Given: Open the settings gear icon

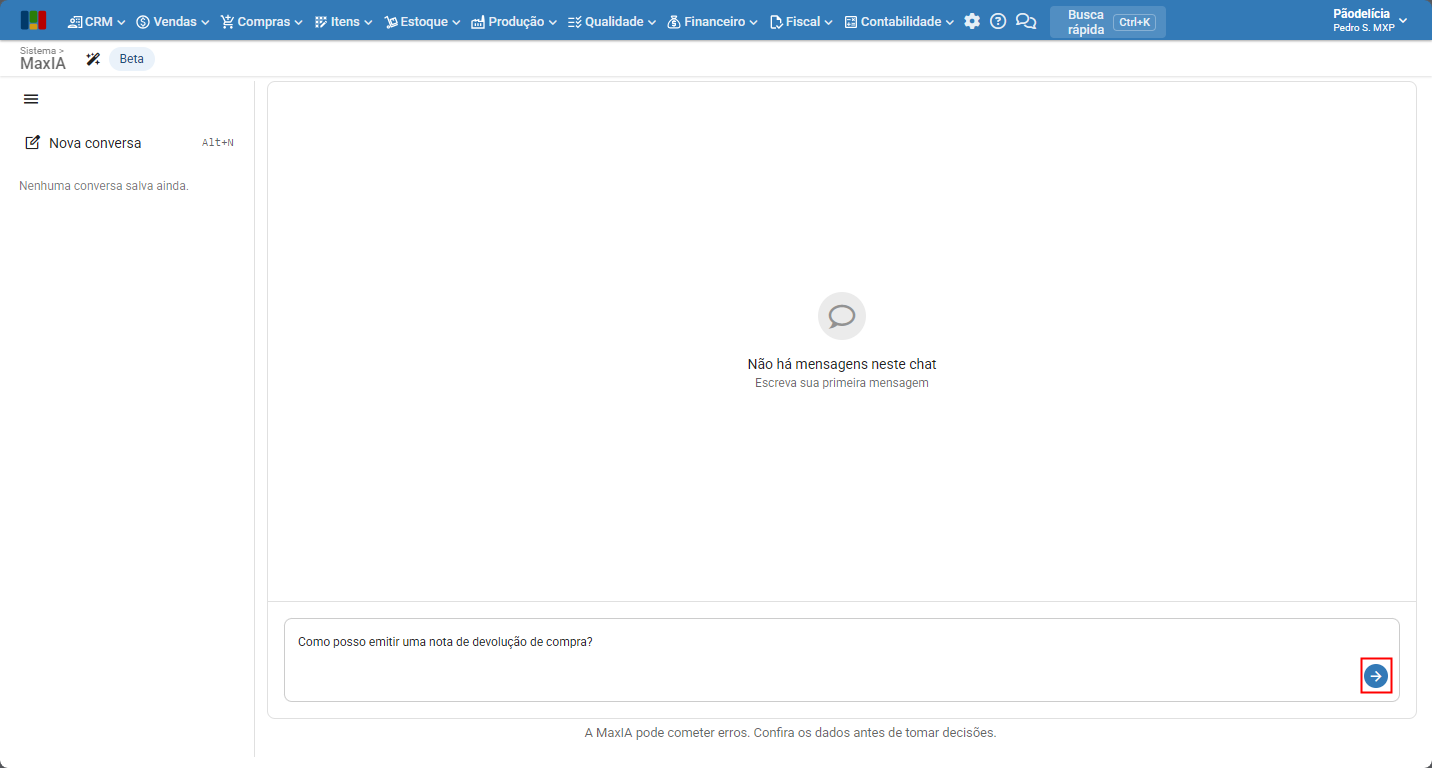Looking at the screenshot, I should click(972, 21).
